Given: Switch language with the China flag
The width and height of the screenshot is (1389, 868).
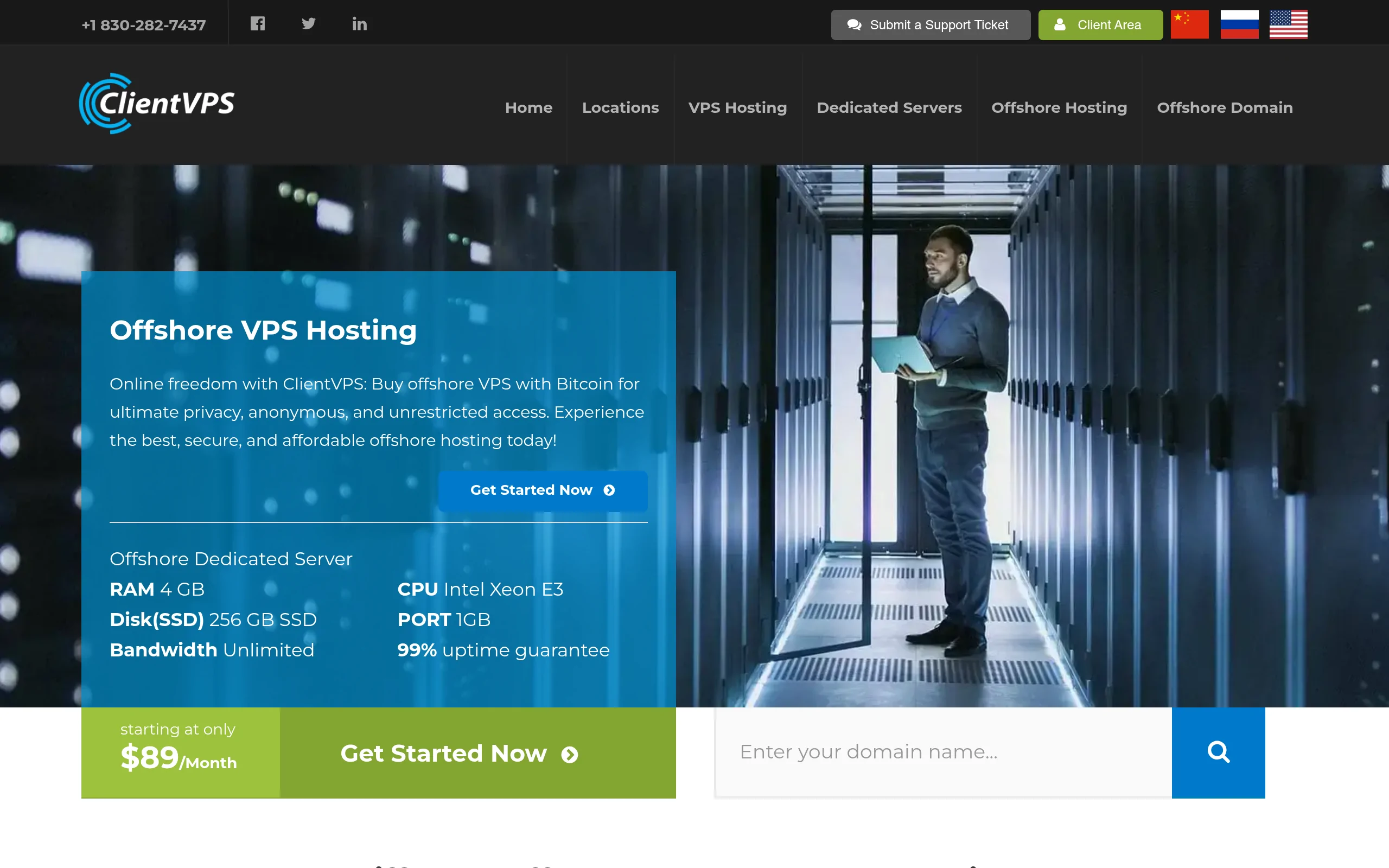Looking at the screenshot, I should pos(1189,25).
